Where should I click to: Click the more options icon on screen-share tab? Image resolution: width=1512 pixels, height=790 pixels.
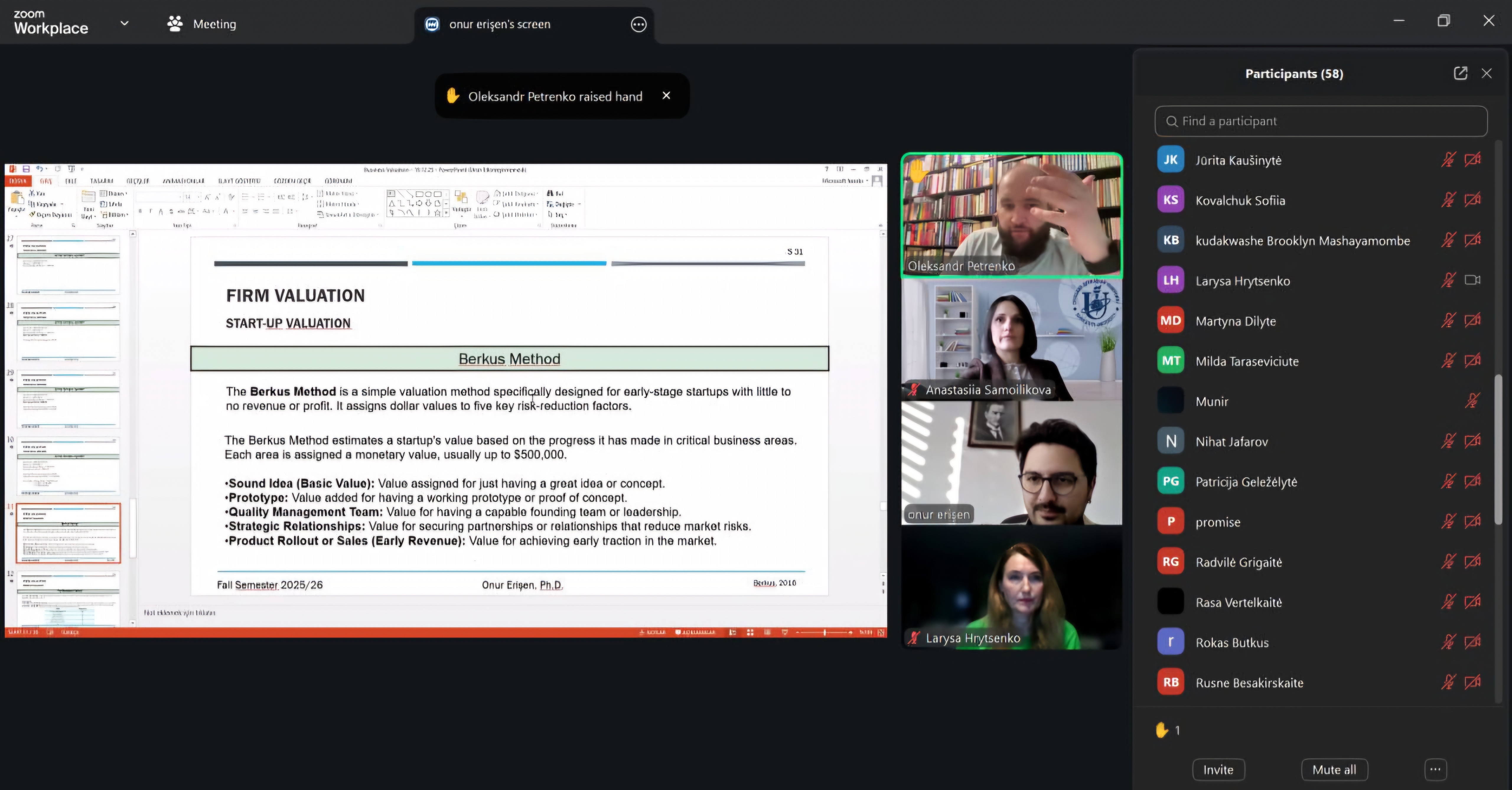pos(638,24)
